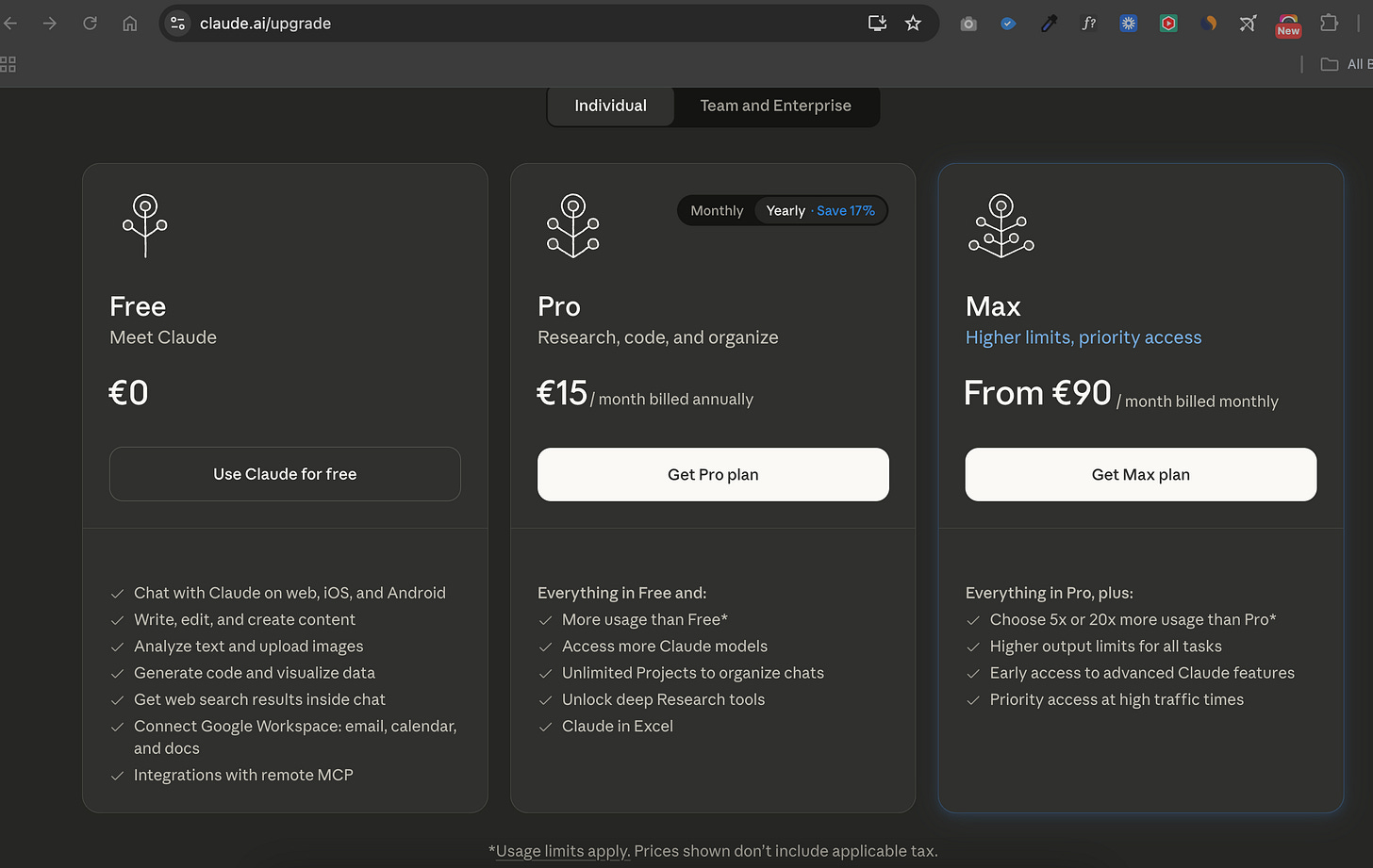Click 'Analyze text and upload images'
Image resolution: width=1373 pixels, height=868 pixels.
pos(248,647)
